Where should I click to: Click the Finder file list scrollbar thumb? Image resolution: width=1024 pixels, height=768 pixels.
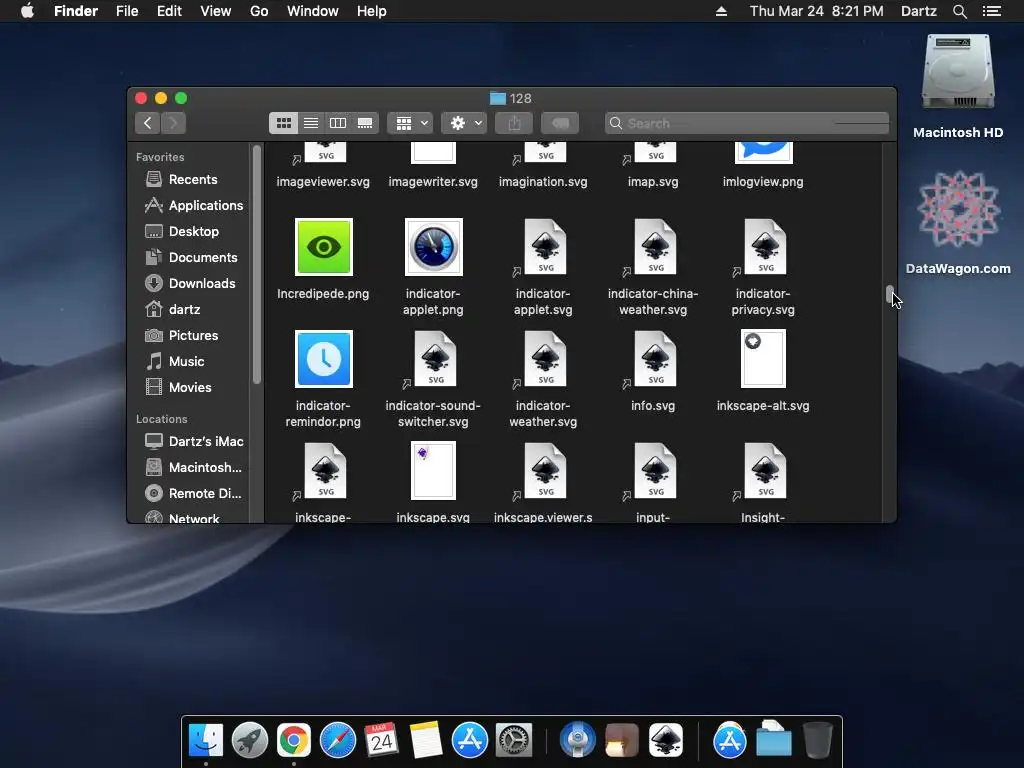click(x=889, y=295)
